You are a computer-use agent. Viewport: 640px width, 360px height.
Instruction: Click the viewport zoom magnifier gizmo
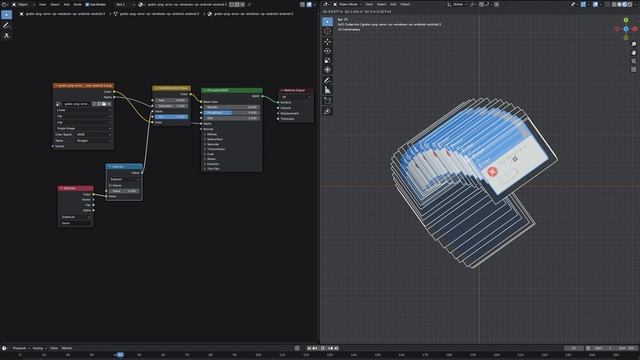[633, 44]
